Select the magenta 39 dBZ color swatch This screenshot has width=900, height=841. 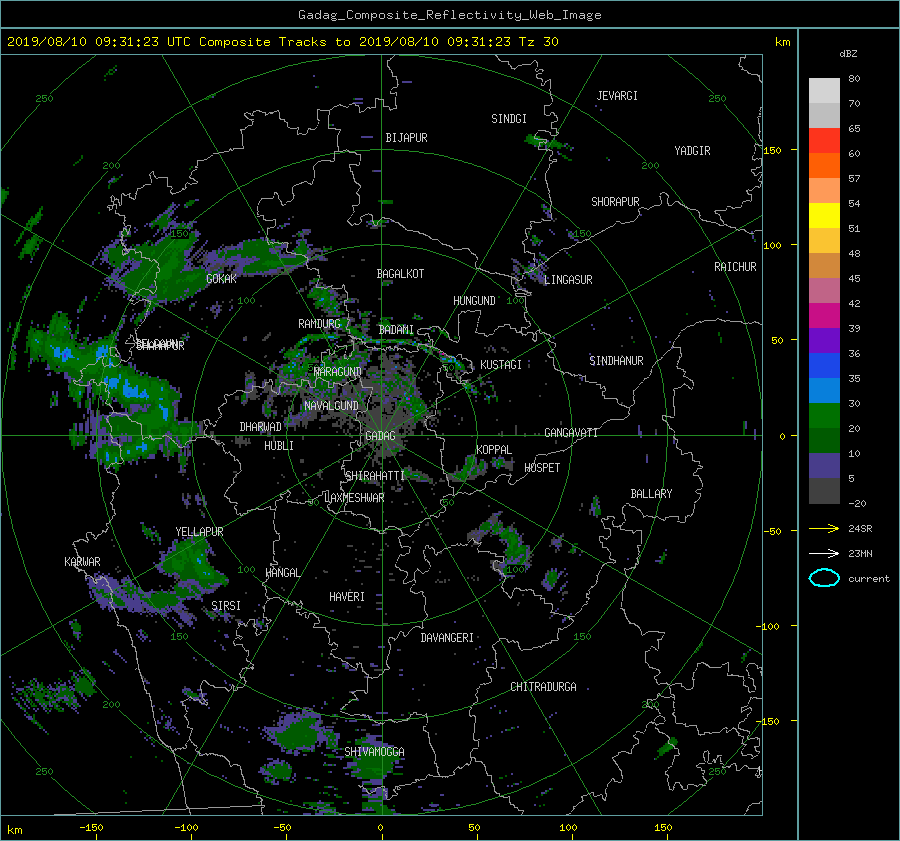point(824,315)
